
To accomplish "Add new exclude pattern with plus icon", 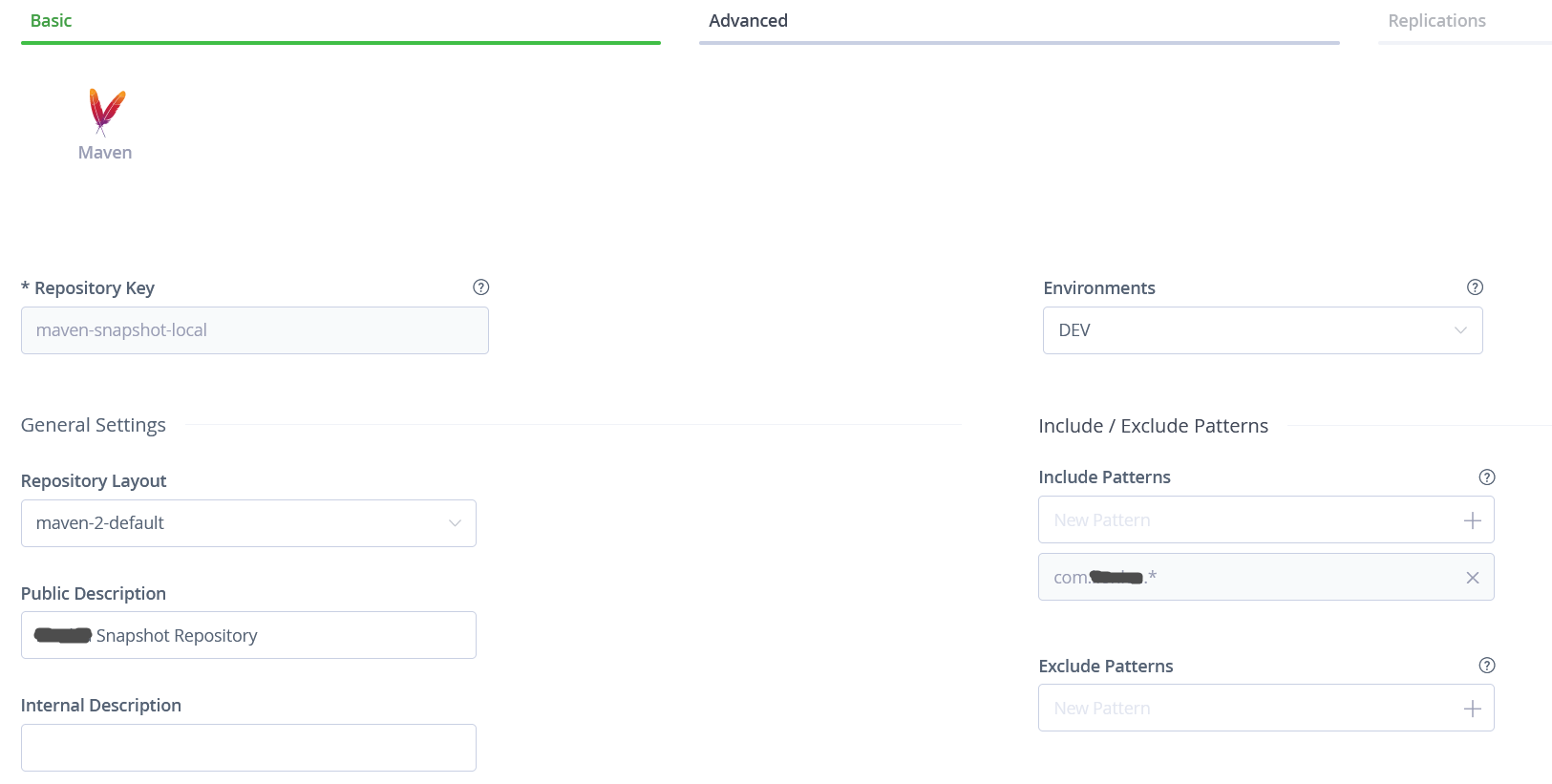I will pos(1472,709).
